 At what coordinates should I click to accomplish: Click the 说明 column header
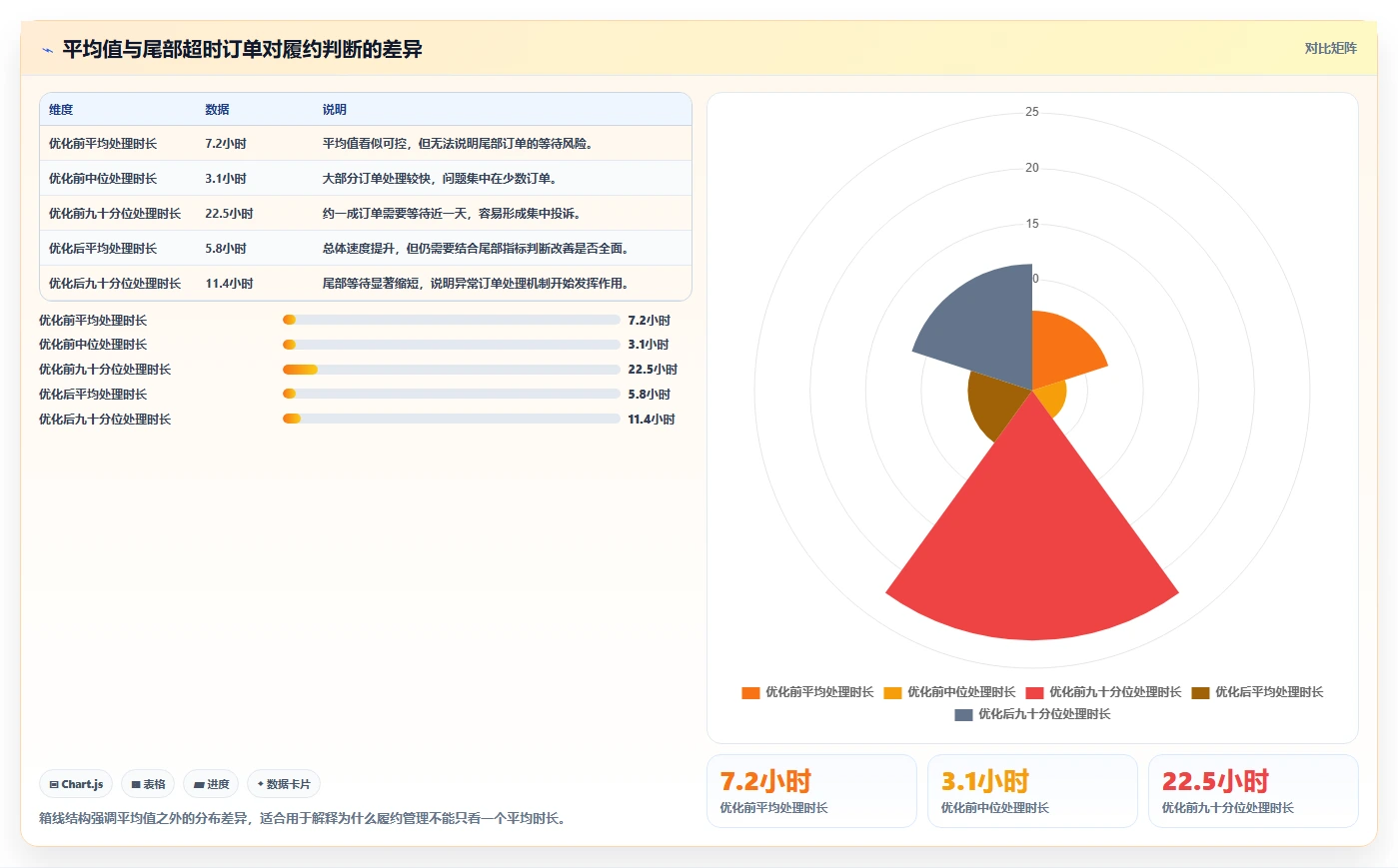click(334, 110)
